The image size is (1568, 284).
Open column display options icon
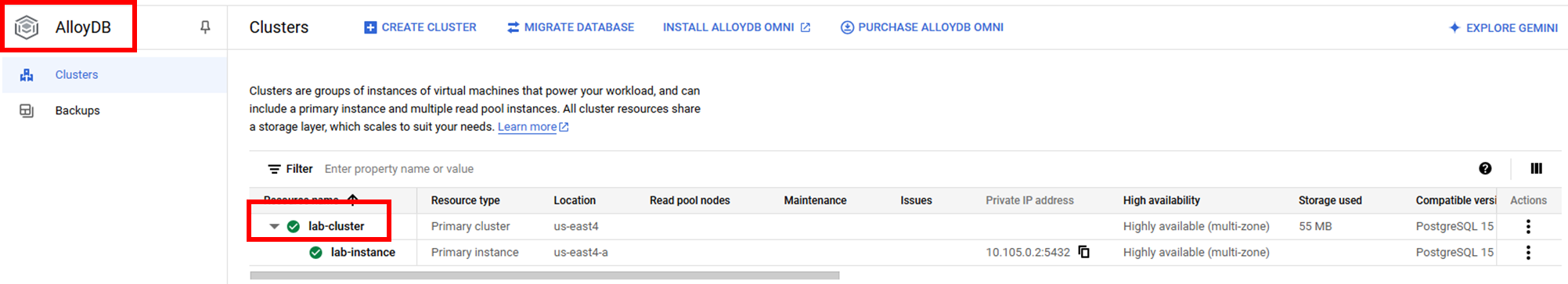tap(1536, 168)
